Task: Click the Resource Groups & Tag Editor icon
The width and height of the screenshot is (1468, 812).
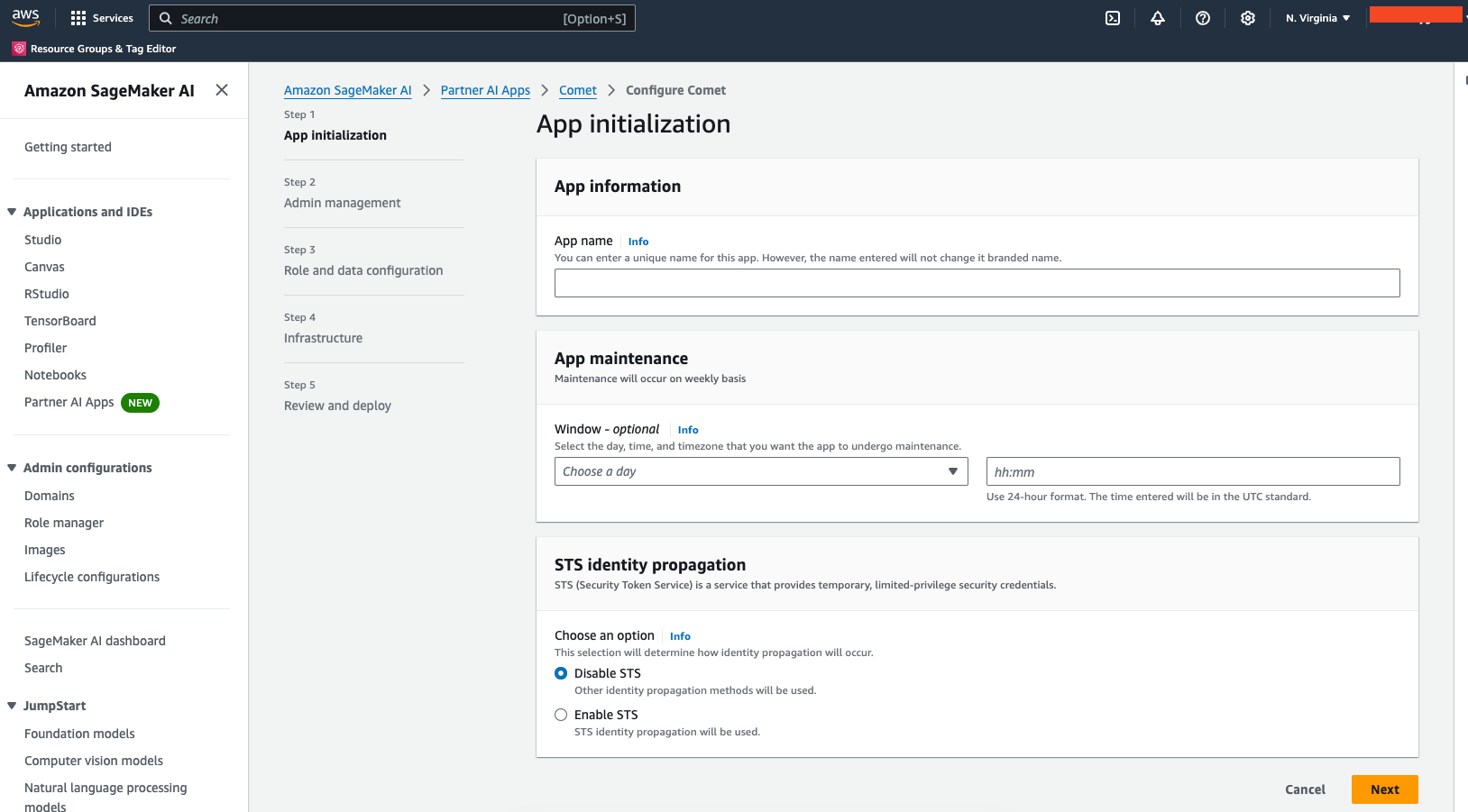Action: pyautogui.click(x=19, y=49)
